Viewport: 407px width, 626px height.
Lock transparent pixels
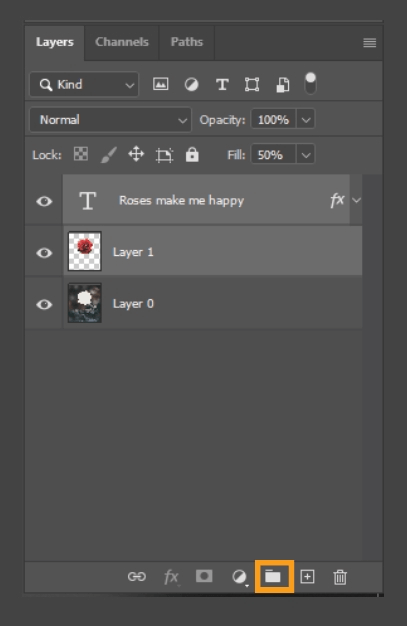pos(81,154)
